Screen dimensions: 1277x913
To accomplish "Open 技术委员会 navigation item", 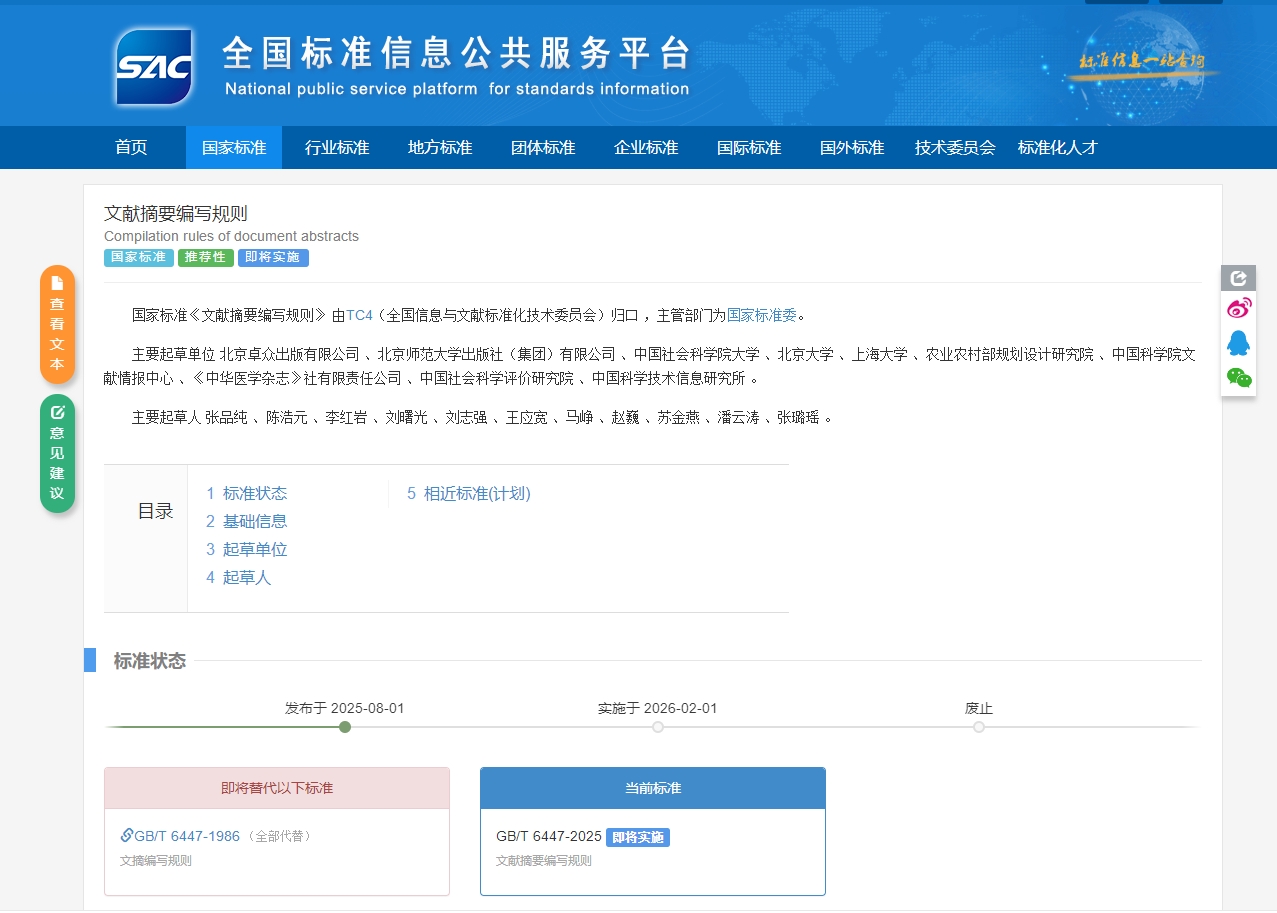I will [x=955, y=148].
